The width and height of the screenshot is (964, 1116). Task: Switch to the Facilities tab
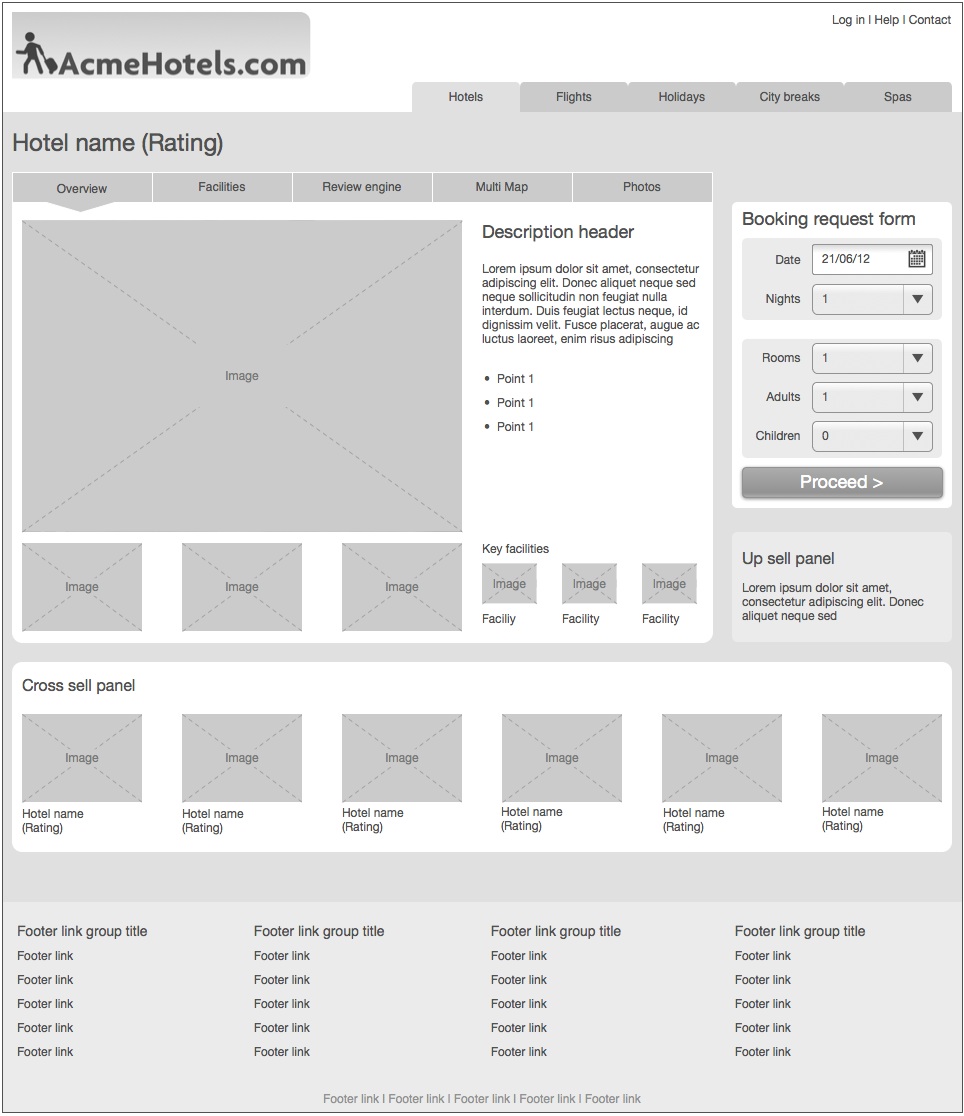click(221, 187)
